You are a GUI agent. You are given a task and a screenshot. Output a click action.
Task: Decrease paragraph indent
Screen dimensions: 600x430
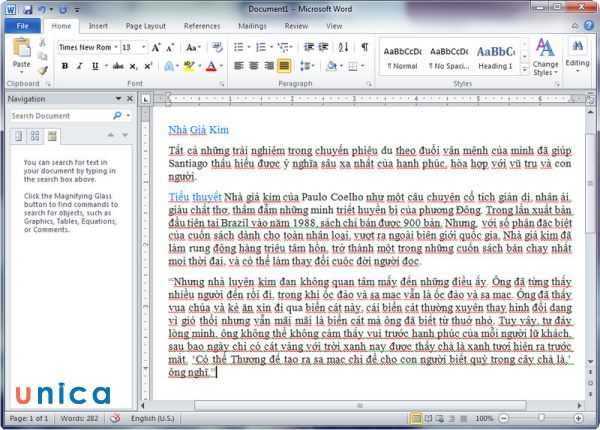[308, 47]
